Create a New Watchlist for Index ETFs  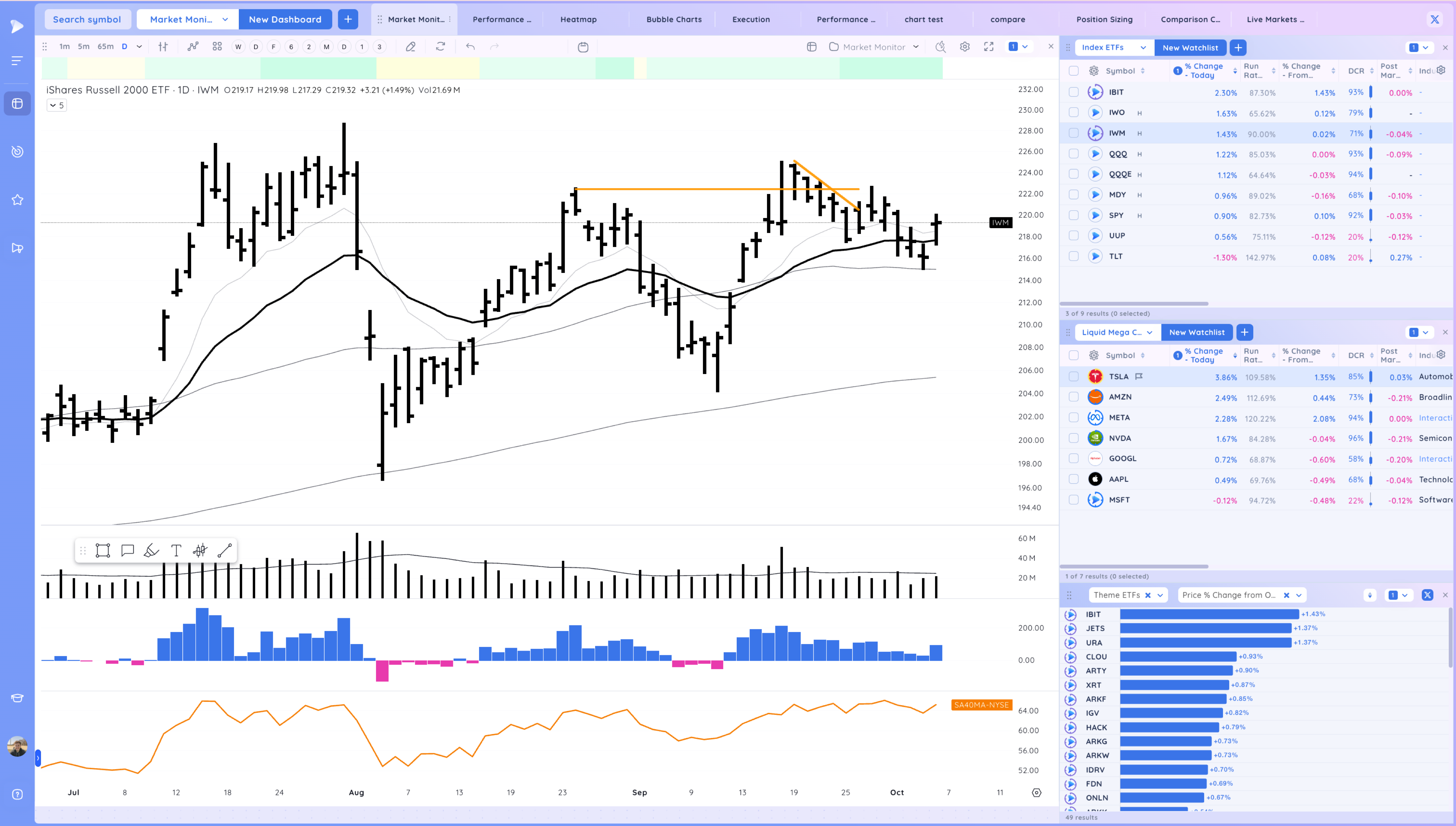point(1190,48)
